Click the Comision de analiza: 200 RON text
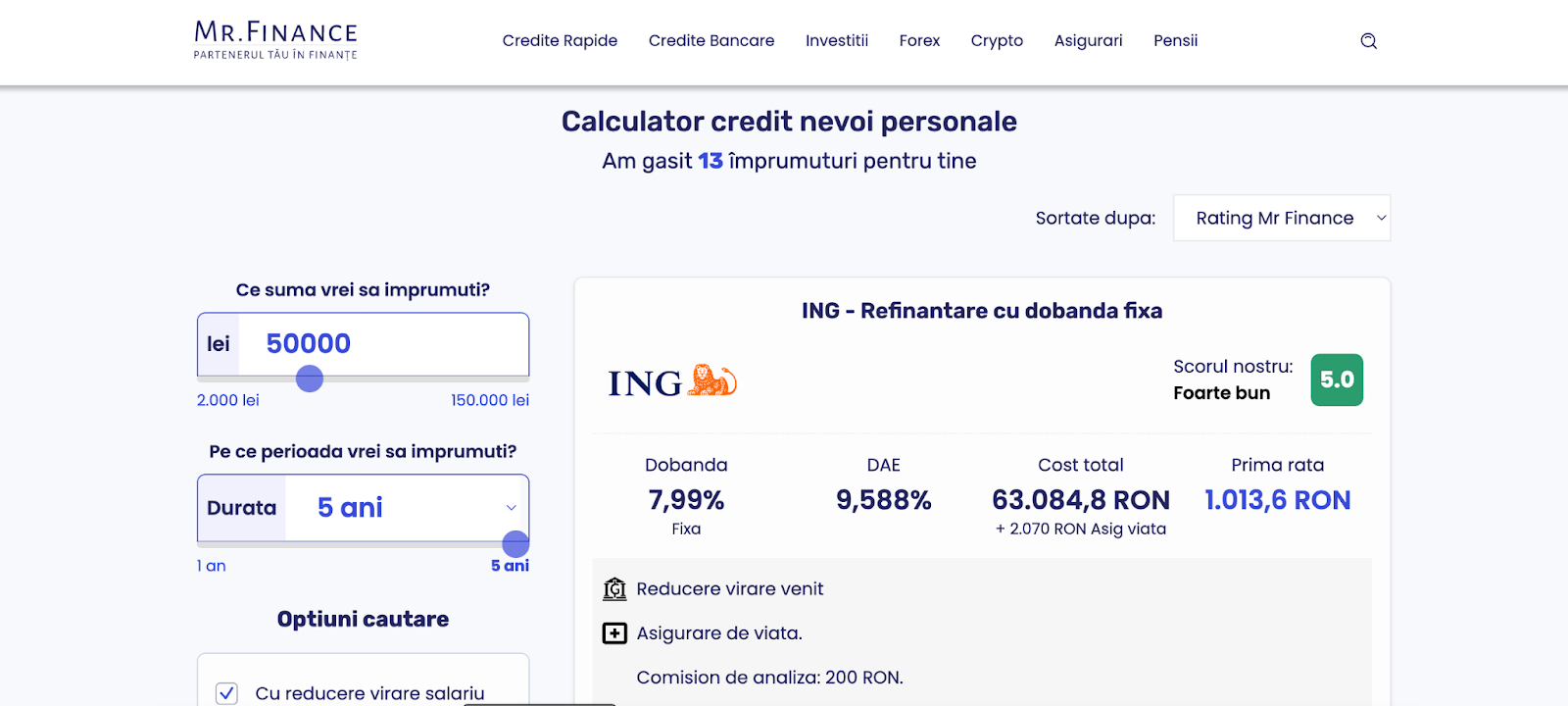Image resolution: width=1568 pixels, height=706 pixels. [x=769, y=678]
